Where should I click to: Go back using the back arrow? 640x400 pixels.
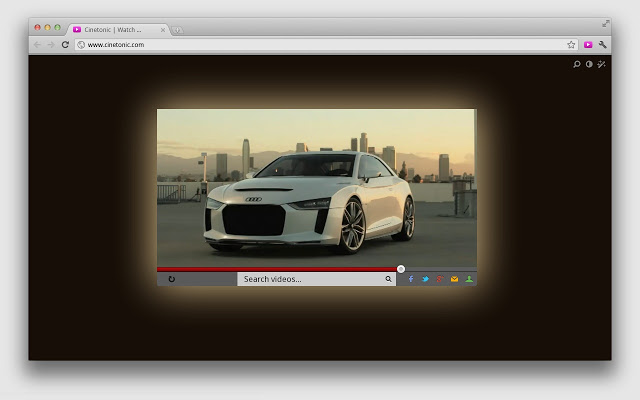click(x=38, y=45)
